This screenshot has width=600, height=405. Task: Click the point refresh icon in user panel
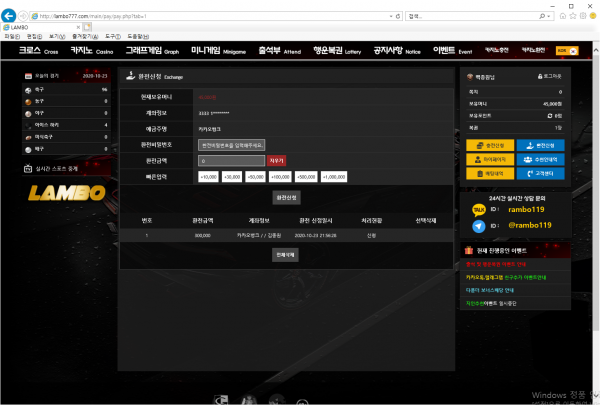pos(550,116)
